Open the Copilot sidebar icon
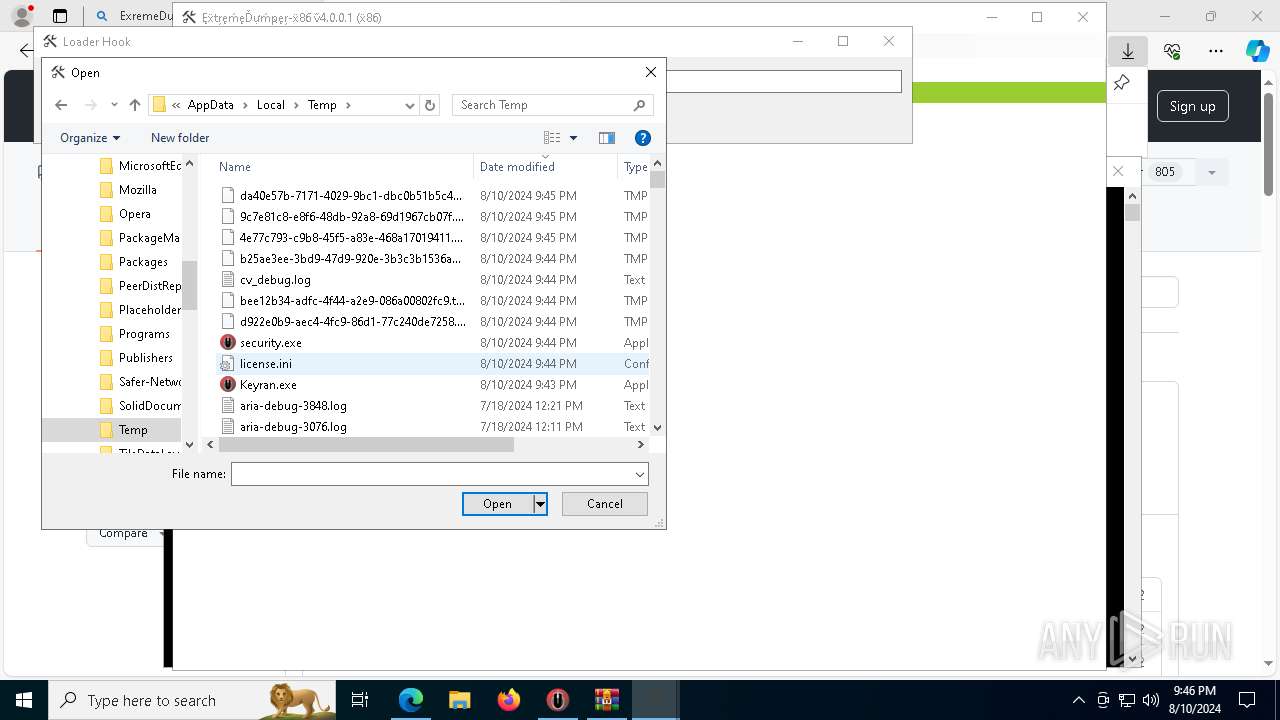Image resolution: width=1280 pixels, height=720 pixels. click(x=1257, y=51)
